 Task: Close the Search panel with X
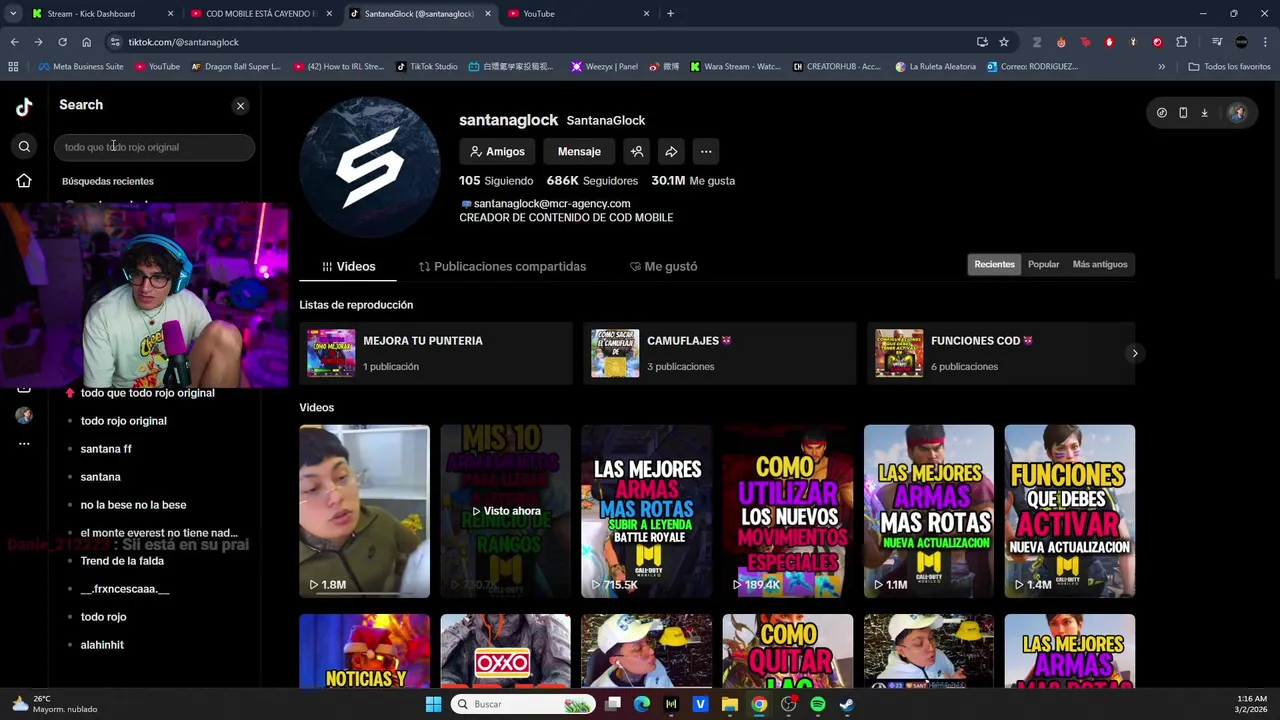240,105
